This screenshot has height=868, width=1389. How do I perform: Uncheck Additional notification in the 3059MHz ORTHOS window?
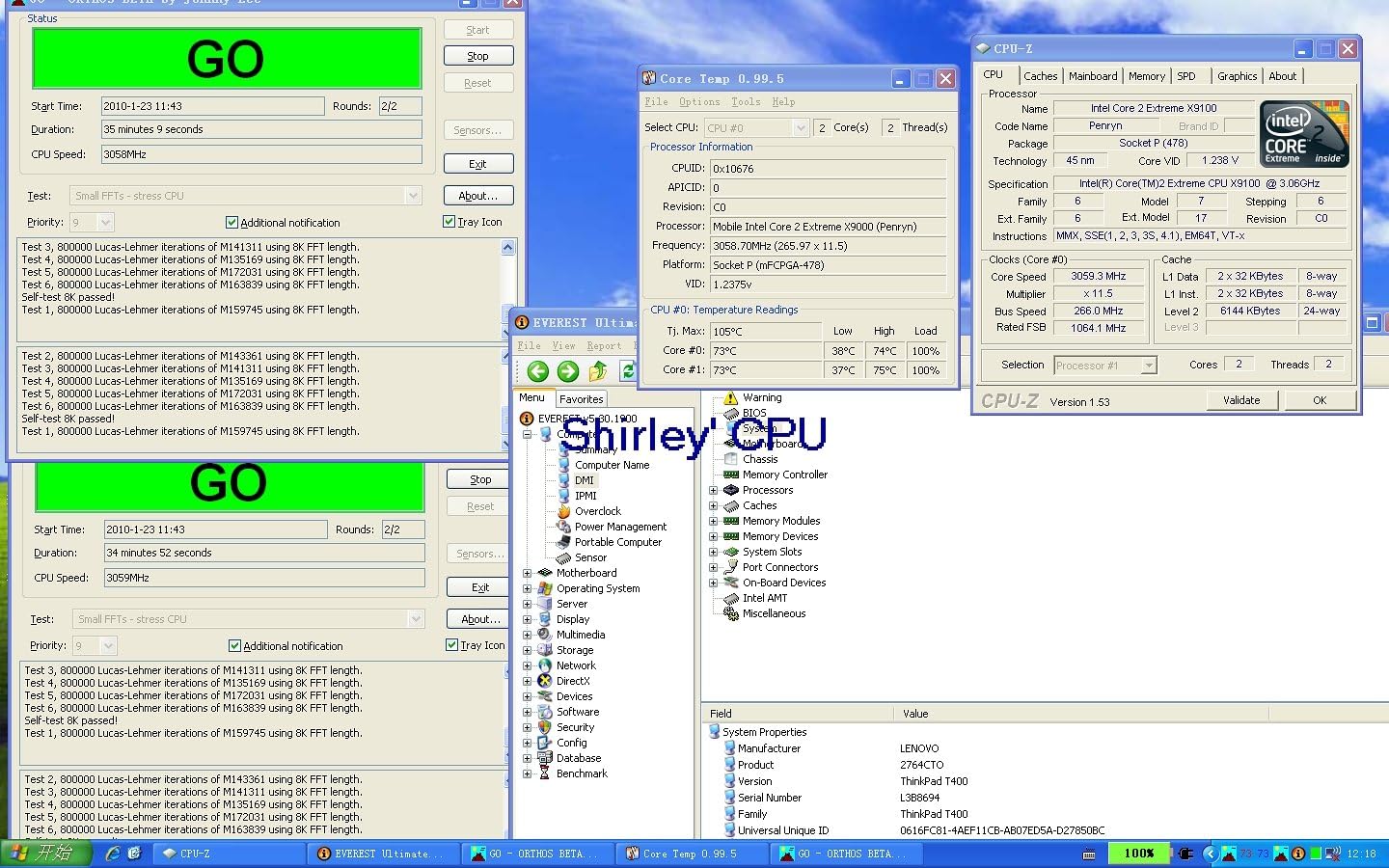(x=234, y=645)
